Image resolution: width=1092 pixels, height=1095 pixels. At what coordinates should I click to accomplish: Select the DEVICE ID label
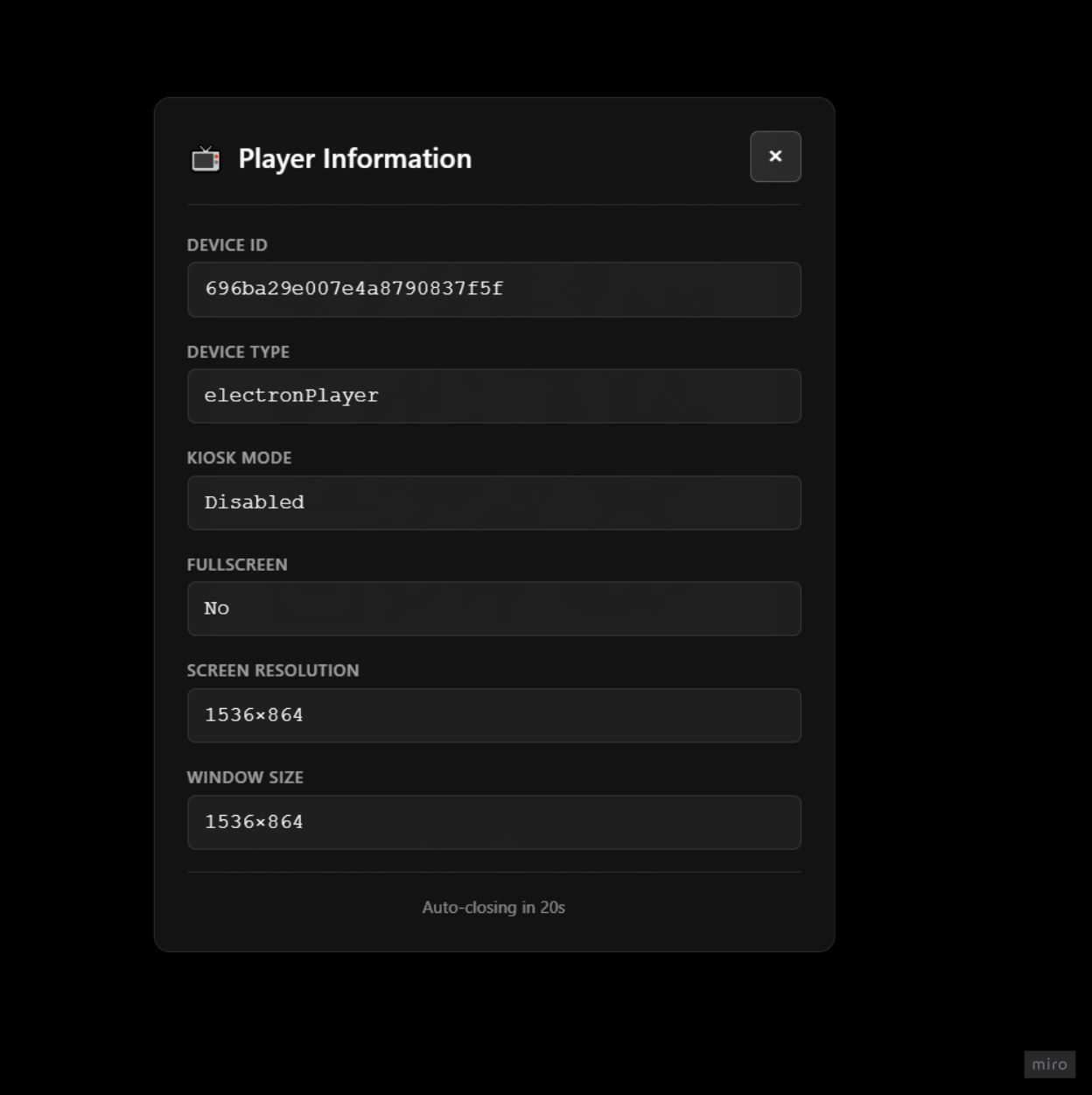click(x=227, y=245)
